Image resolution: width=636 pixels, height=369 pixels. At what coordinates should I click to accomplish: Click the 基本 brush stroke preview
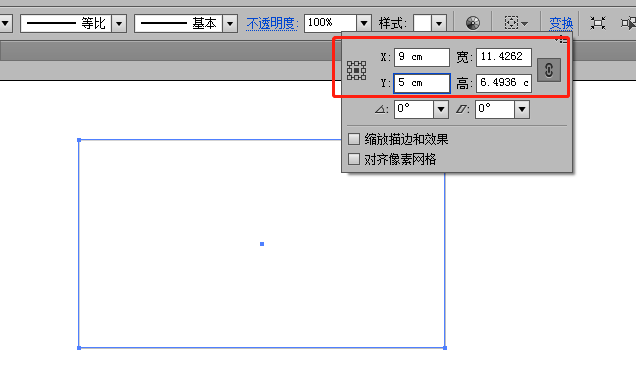click(x=179, y=24)
